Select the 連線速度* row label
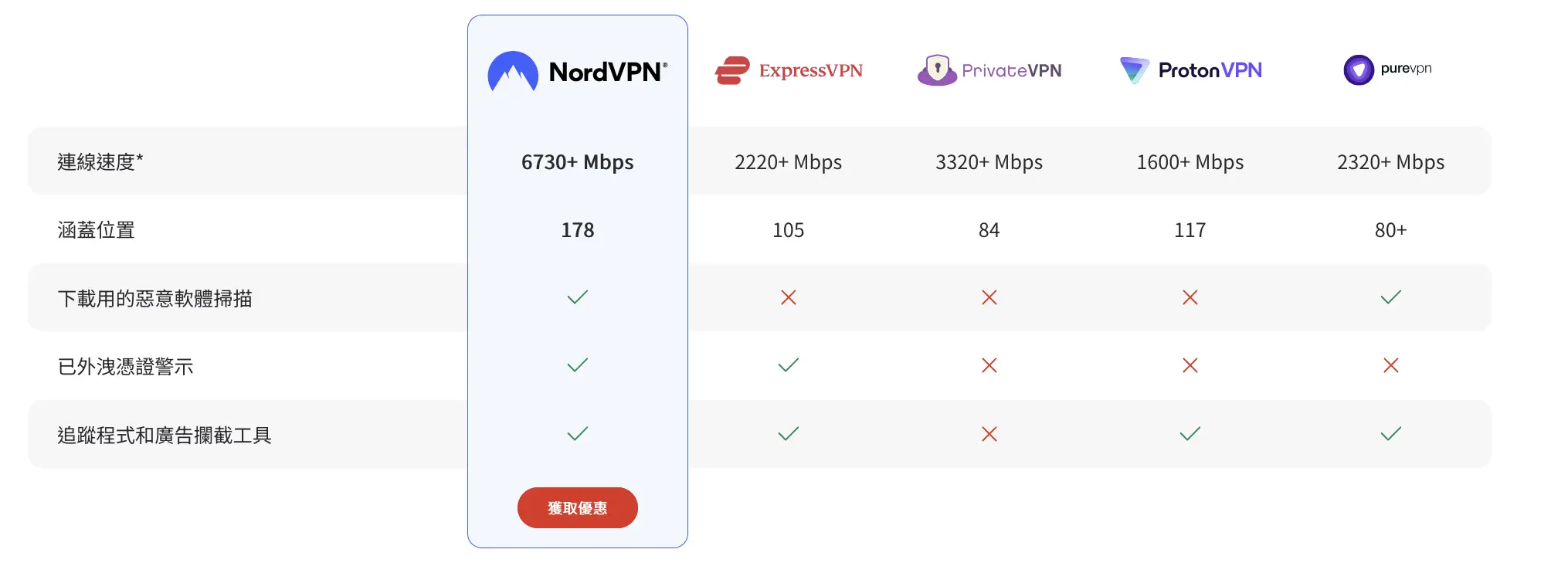The width and height of the screenshot is (1568, 573). (x=100, y=162)
